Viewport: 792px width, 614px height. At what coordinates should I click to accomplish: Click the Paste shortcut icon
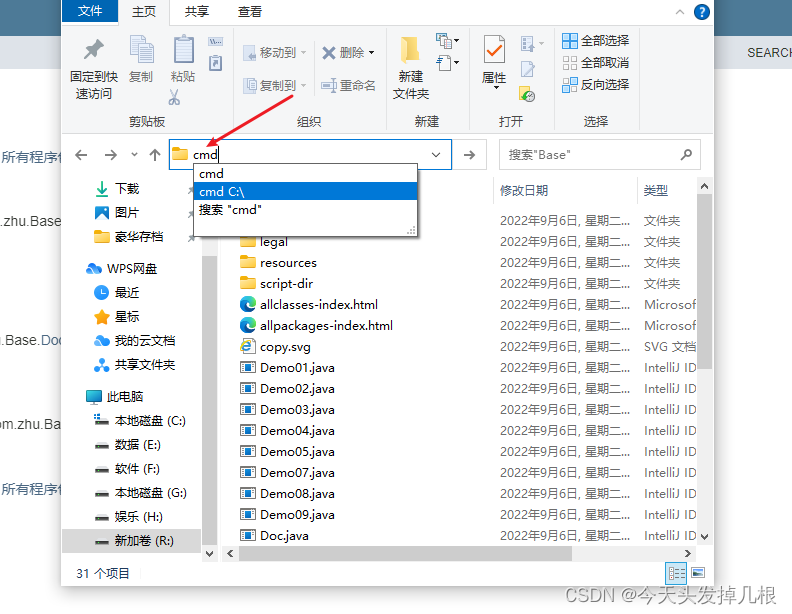click(216, 63)
